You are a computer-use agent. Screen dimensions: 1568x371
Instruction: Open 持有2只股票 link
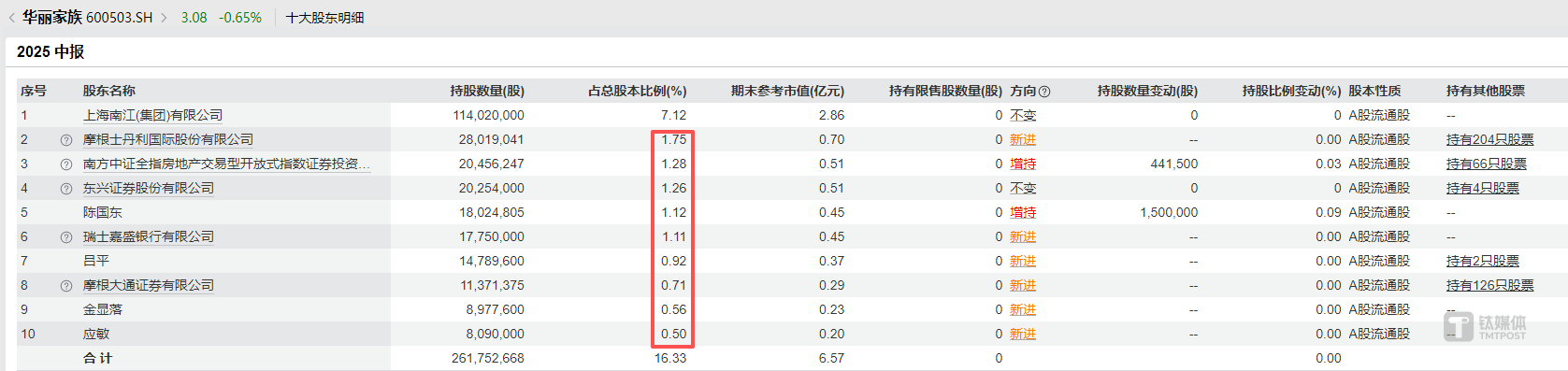click(1482, 261)
